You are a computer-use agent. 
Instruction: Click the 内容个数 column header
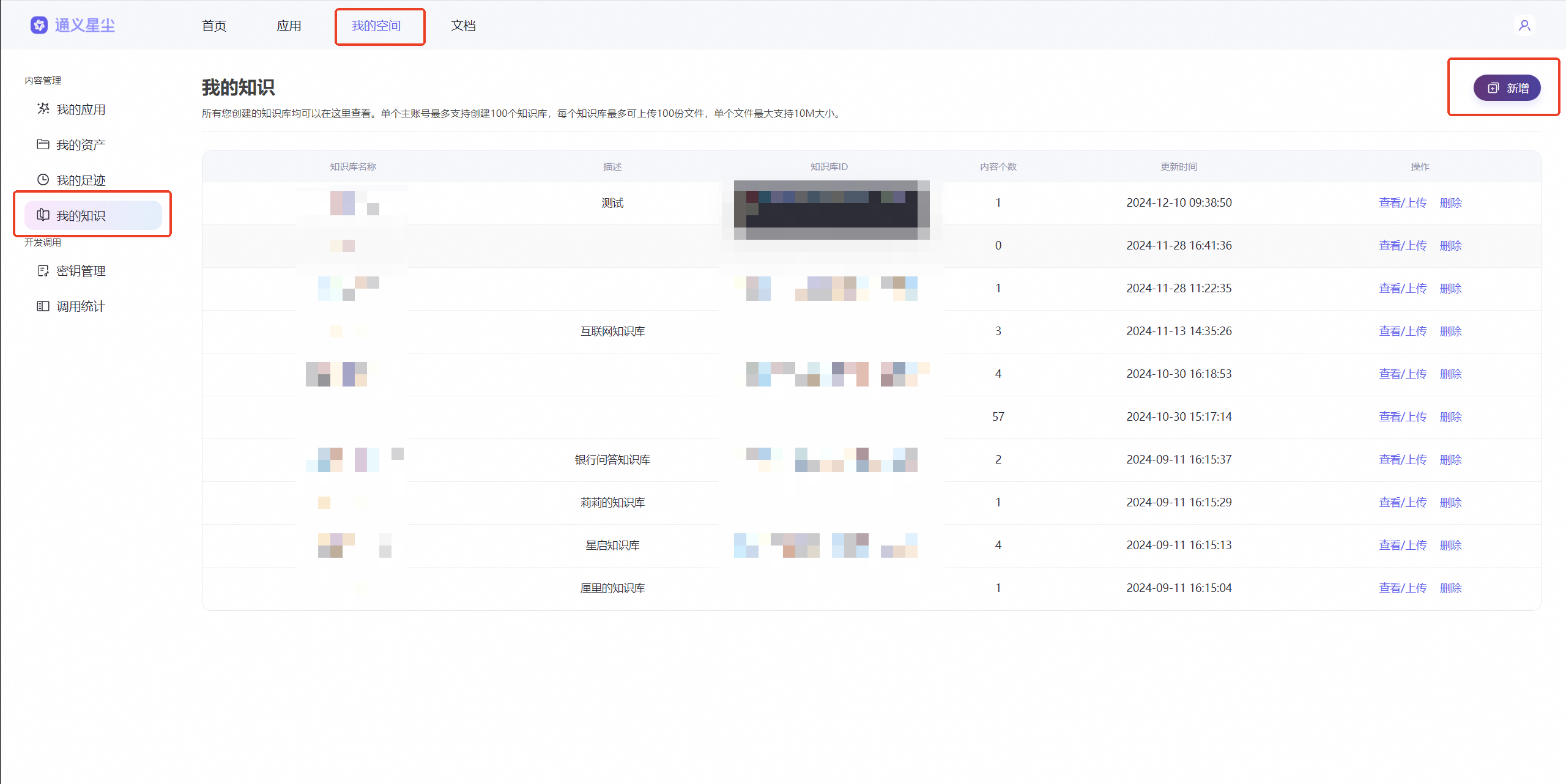(998, 166)
